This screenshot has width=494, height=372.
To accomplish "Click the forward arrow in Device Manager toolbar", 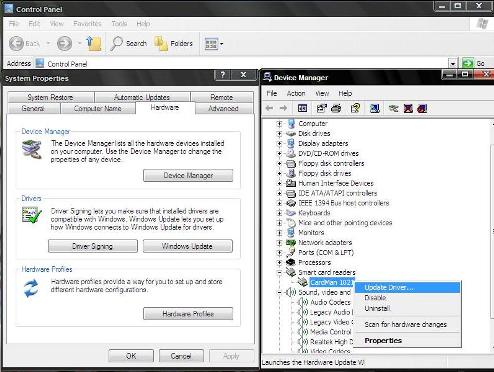I will coord(283,108).
